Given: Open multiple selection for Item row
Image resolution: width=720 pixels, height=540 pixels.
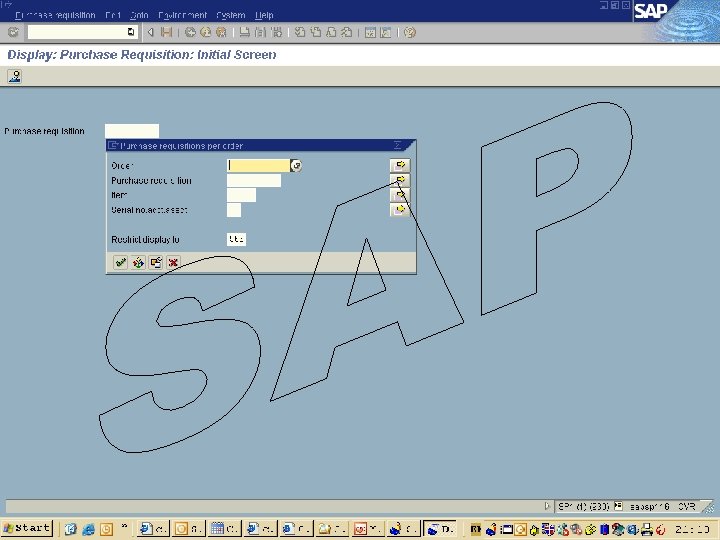Looking at the screenshot, I should [x=400, y=195].
